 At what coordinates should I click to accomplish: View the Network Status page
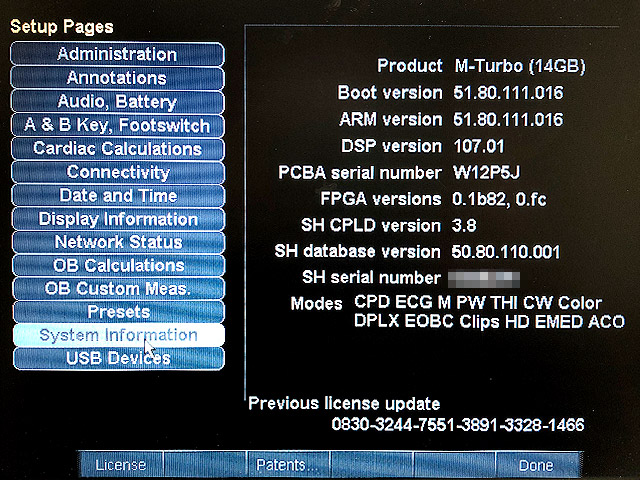[x=118, y=242]
